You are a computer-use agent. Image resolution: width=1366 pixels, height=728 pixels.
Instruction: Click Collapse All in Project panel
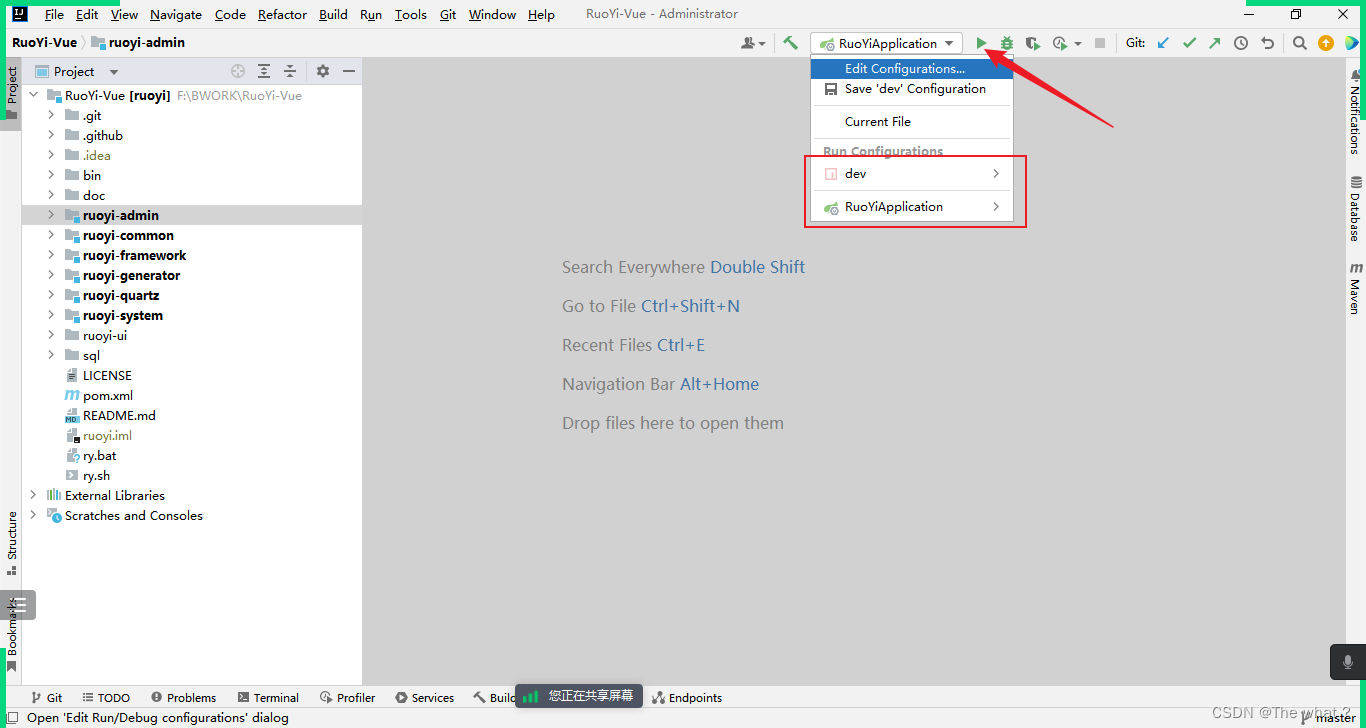290,71
